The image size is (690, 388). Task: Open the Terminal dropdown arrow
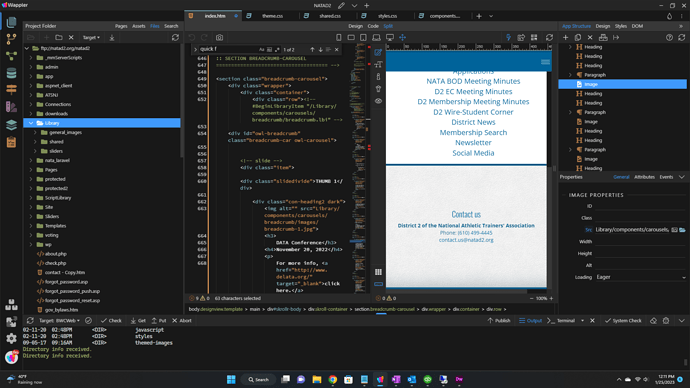tap(582, 321)
